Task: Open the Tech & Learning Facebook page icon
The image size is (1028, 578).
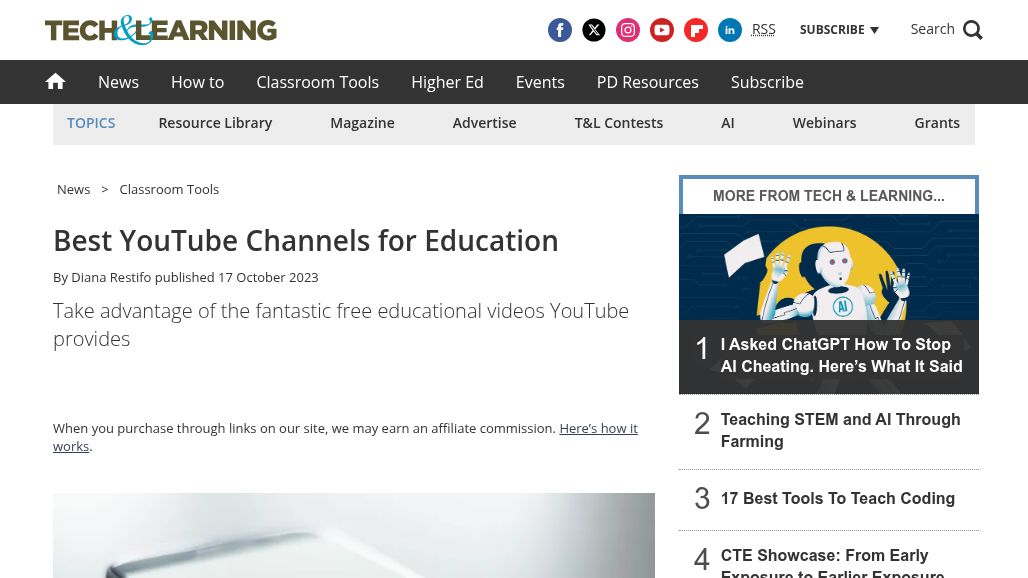Action: point(559,30)
